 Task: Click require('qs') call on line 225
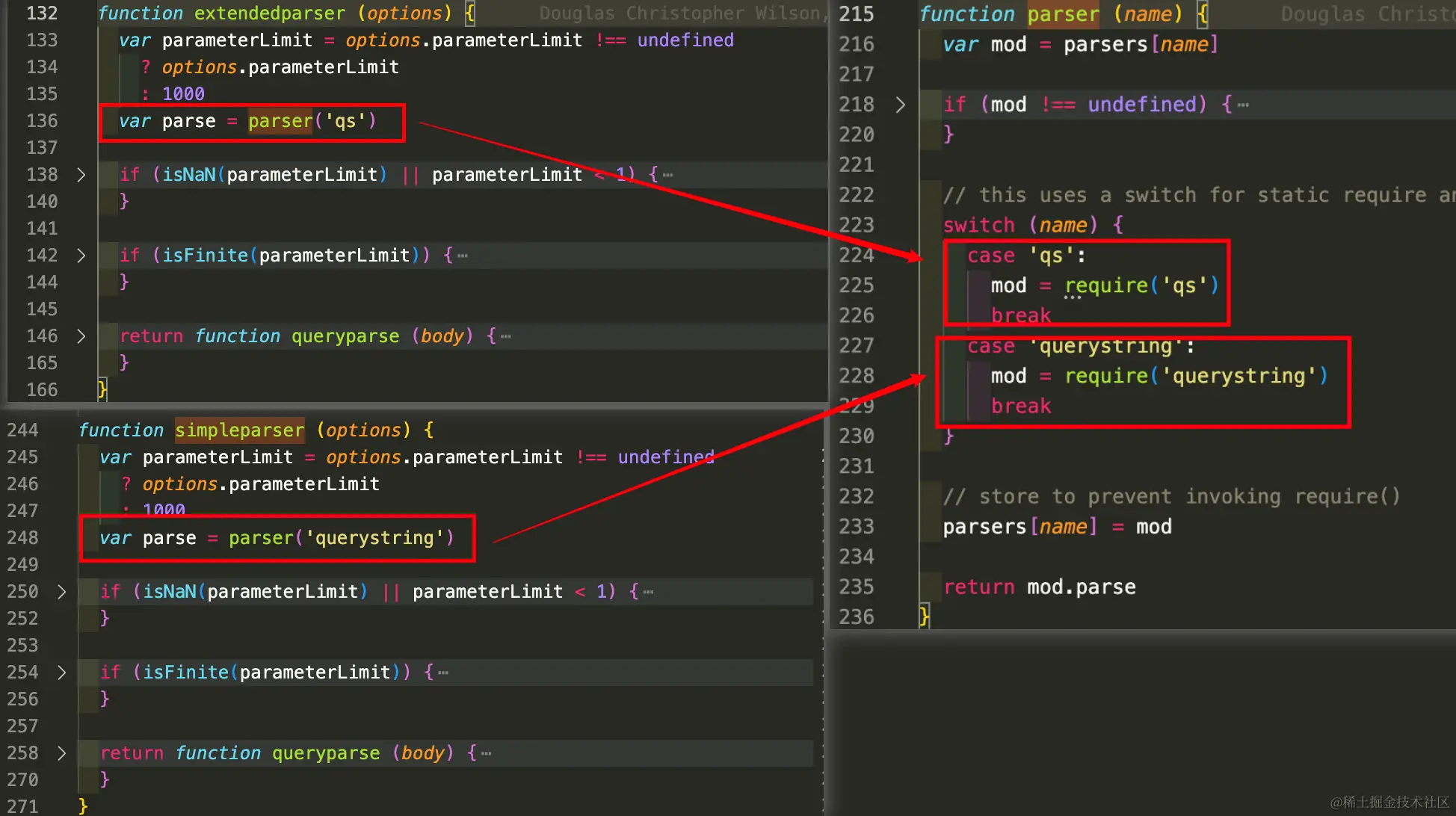point(1141,285)
